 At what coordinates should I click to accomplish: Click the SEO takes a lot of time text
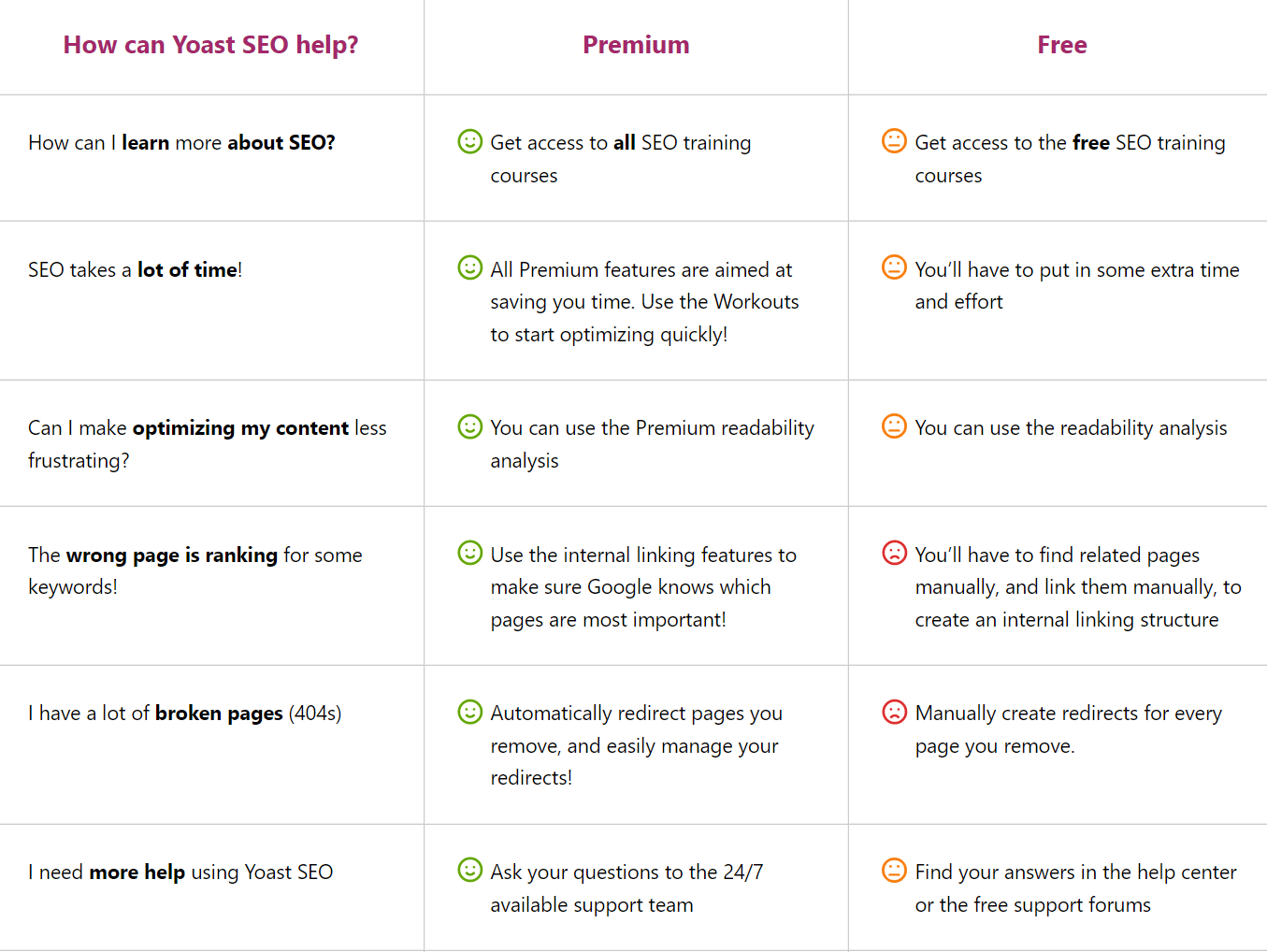(x=135, y=270)
